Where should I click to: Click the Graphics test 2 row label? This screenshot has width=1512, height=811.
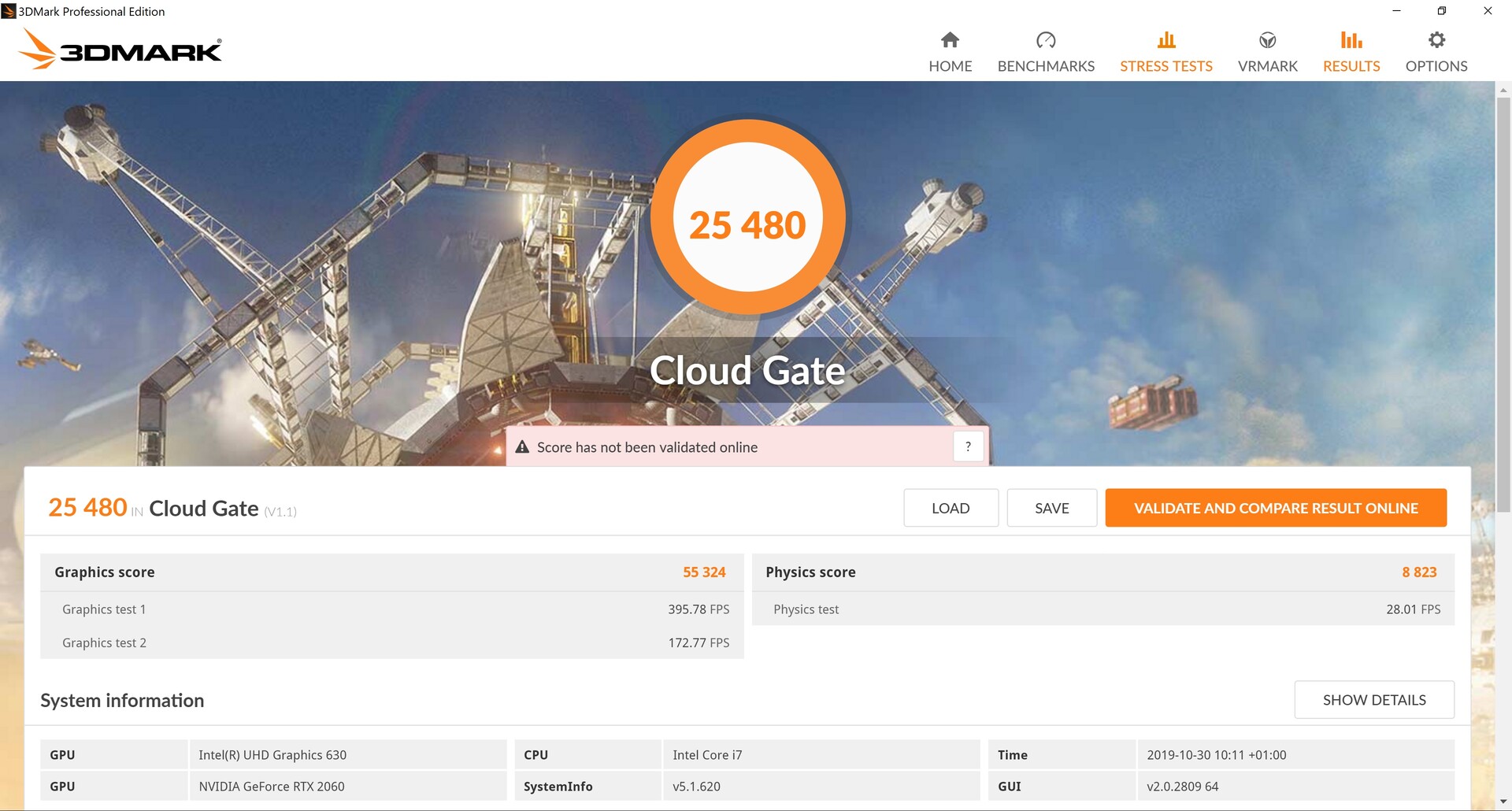coord(104,643)
